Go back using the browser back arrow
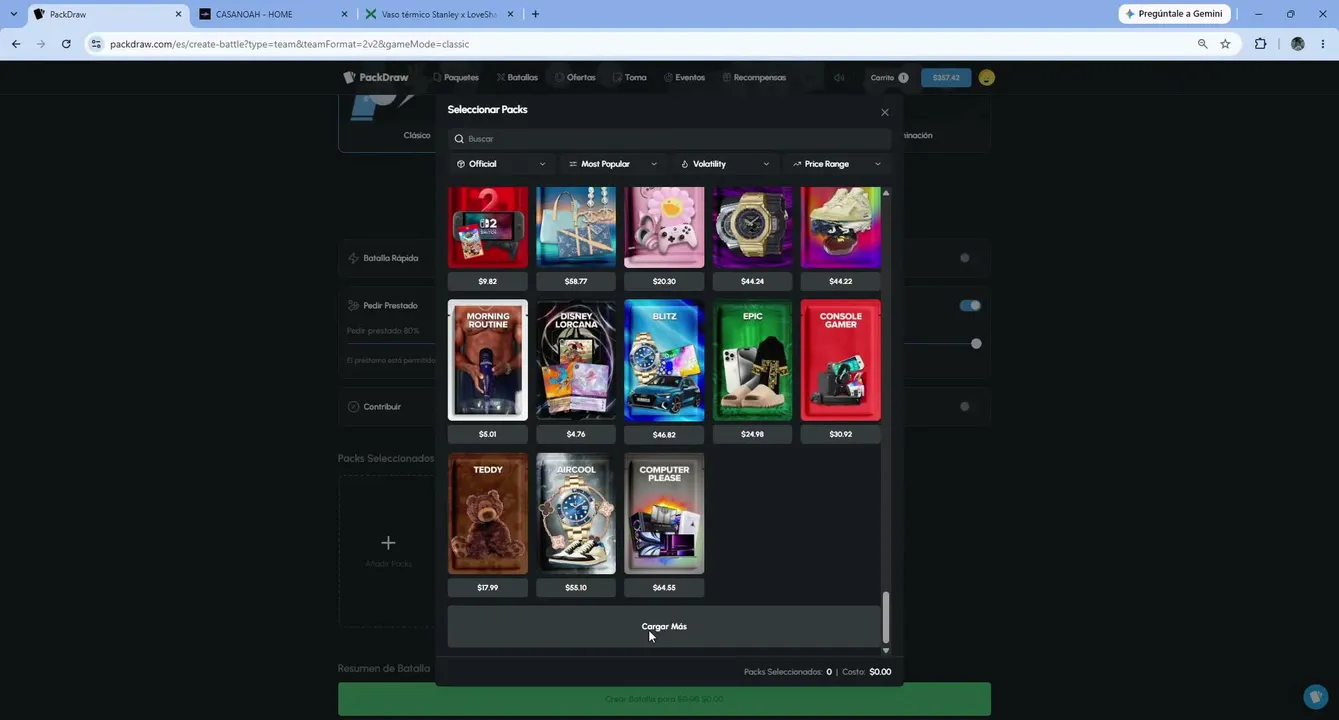The height and width of the screenshot is (720, 1339). (x=16, y=44)
